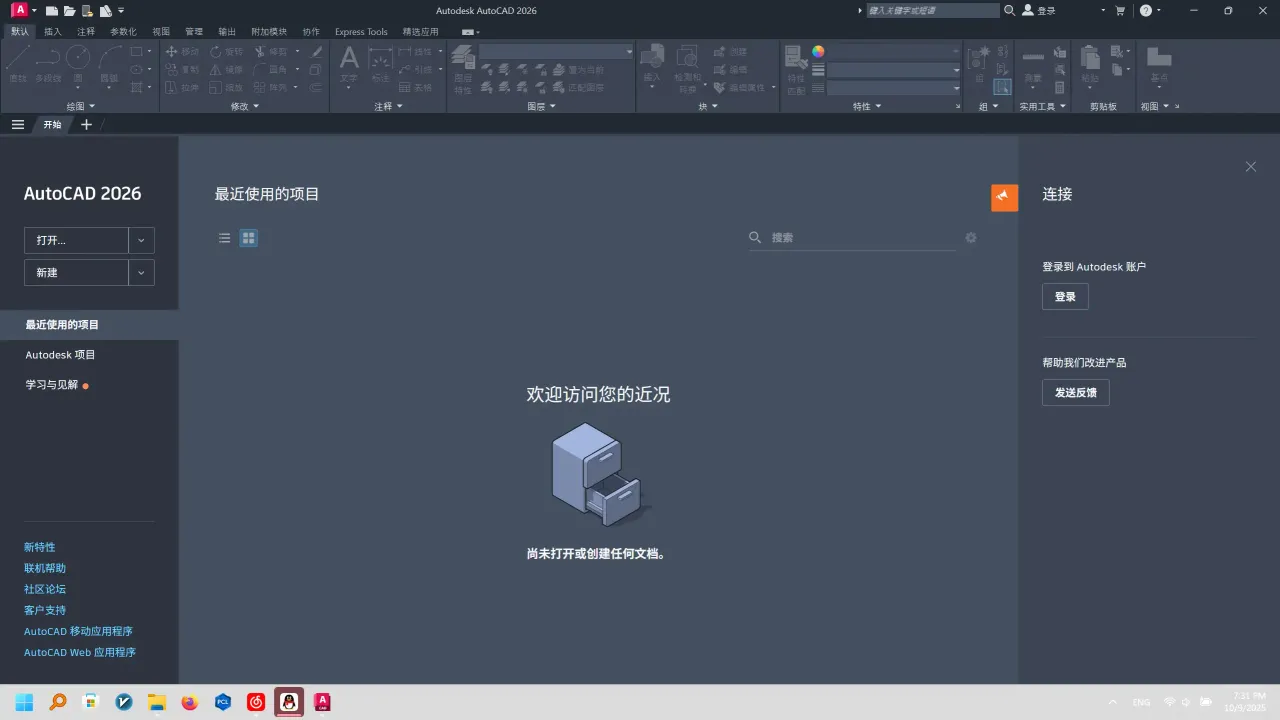Expand the 修改 (Modify) panel
The width and height of the screenshot is (1280, 720).
tap(245, 106)
